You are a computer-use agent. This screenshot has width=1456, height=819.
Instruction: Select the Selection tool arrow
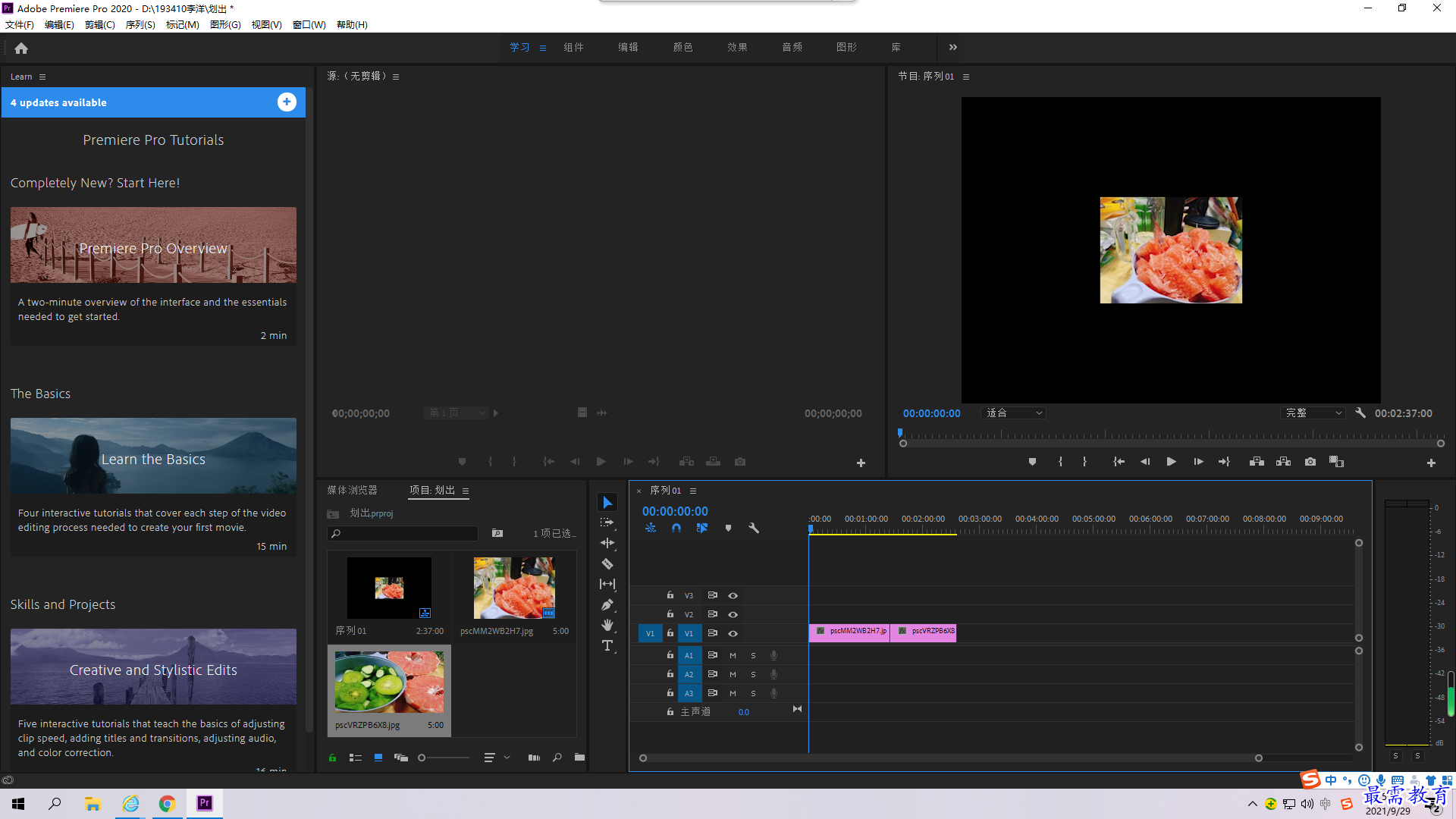(607, 502)
